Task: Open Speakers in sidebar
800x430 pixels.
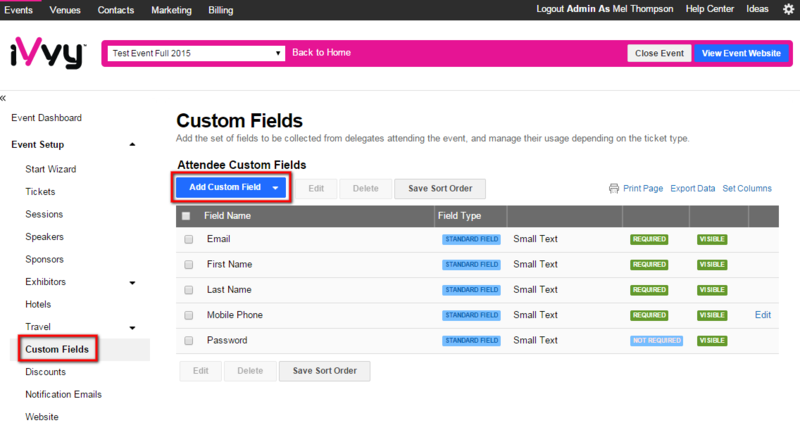Action: (44, 237)
